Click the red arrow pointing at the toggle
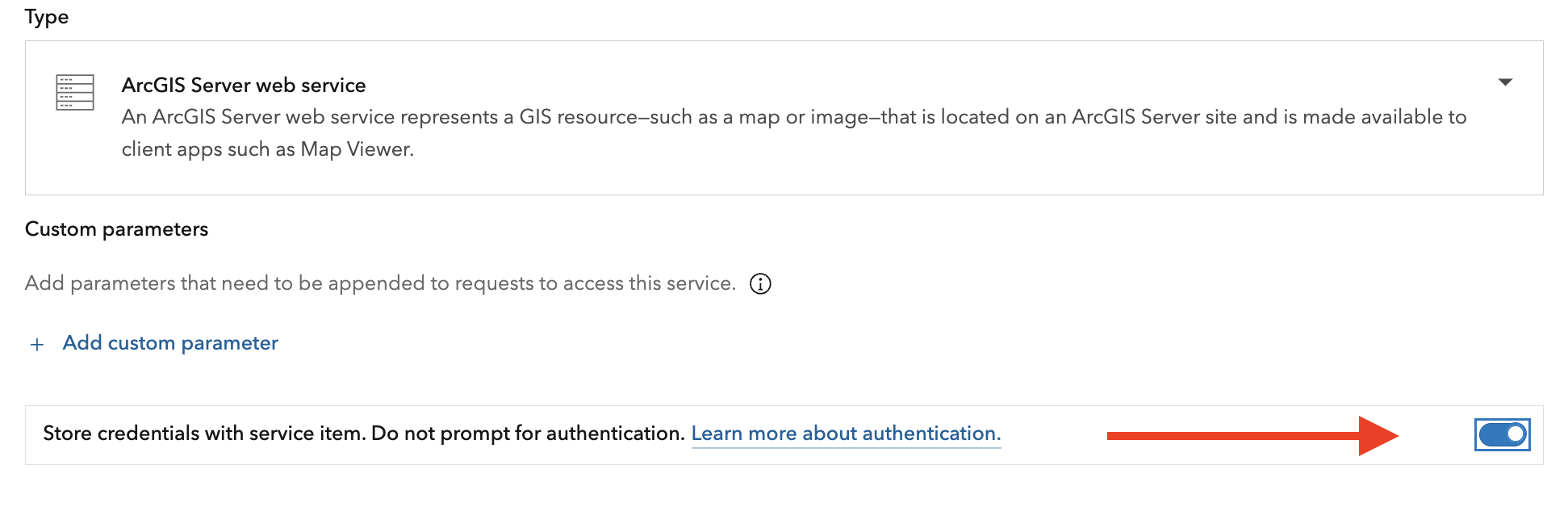The height and width of the screenshot is (528, 1568). pos(1252,435)
